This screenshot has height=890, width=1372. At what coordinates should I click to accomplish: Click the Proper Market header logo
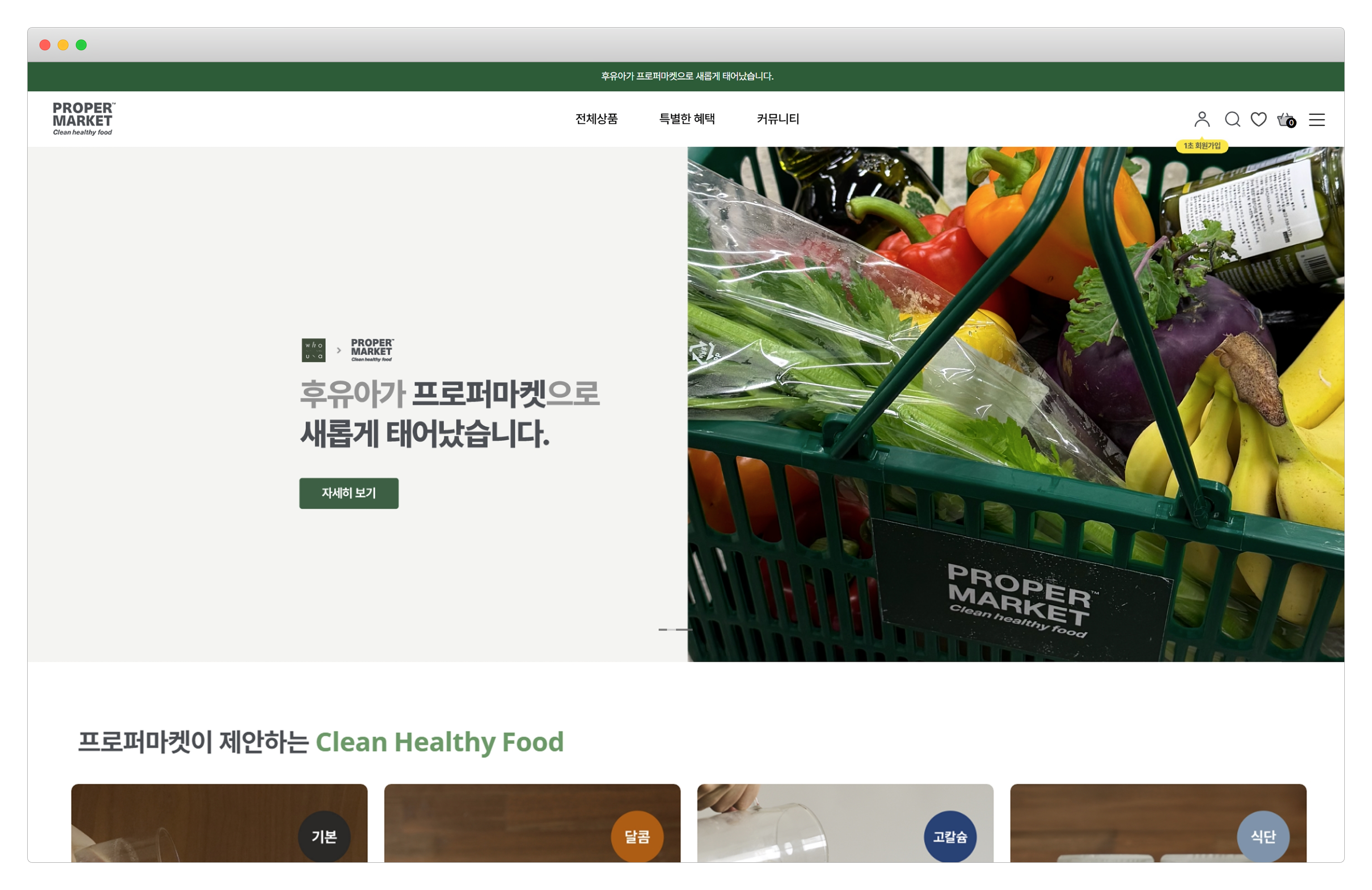point(83,119)
